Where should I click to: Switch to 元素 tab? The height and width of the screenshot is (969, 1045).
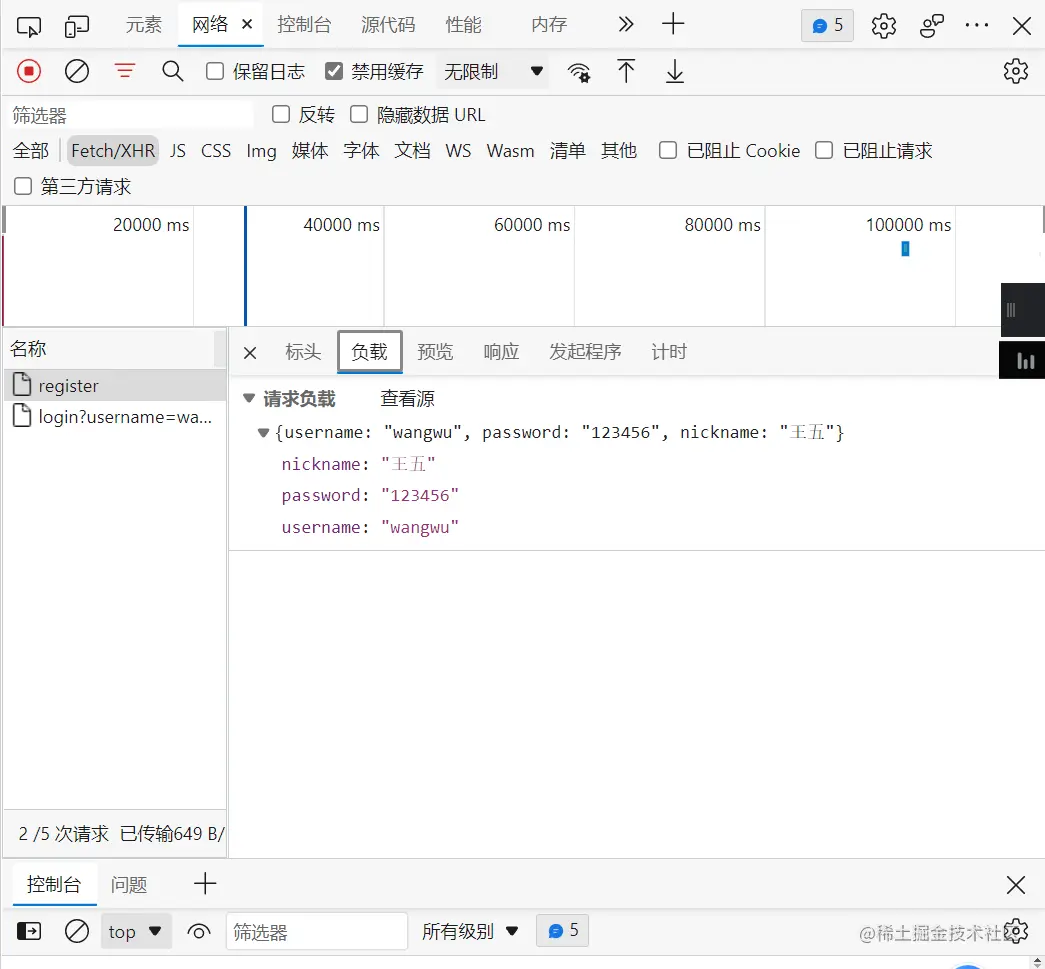[x=143, y=25]
